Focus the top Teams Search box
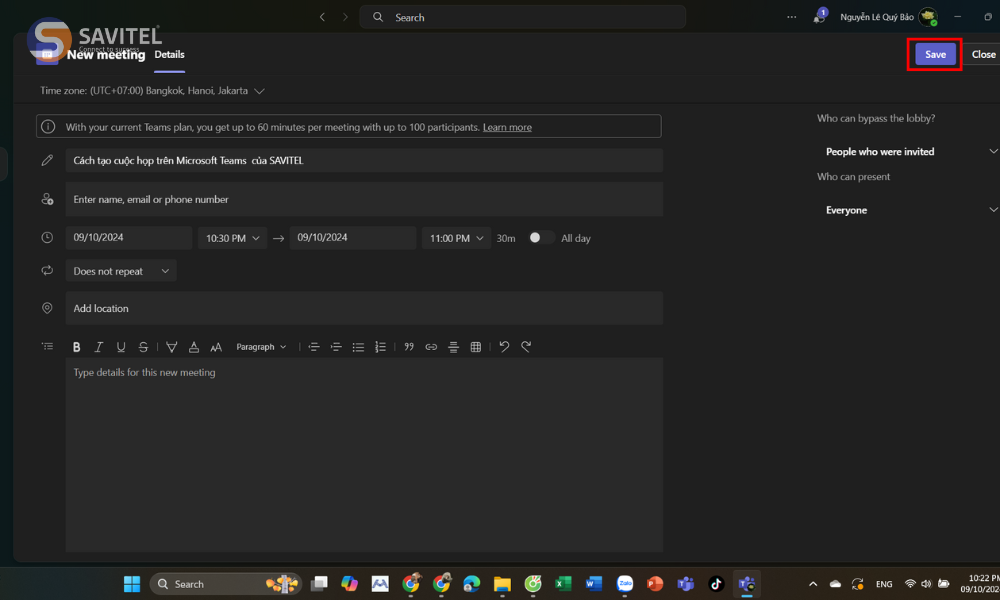This screenshot has width=1000, height=600. [523, 17]
